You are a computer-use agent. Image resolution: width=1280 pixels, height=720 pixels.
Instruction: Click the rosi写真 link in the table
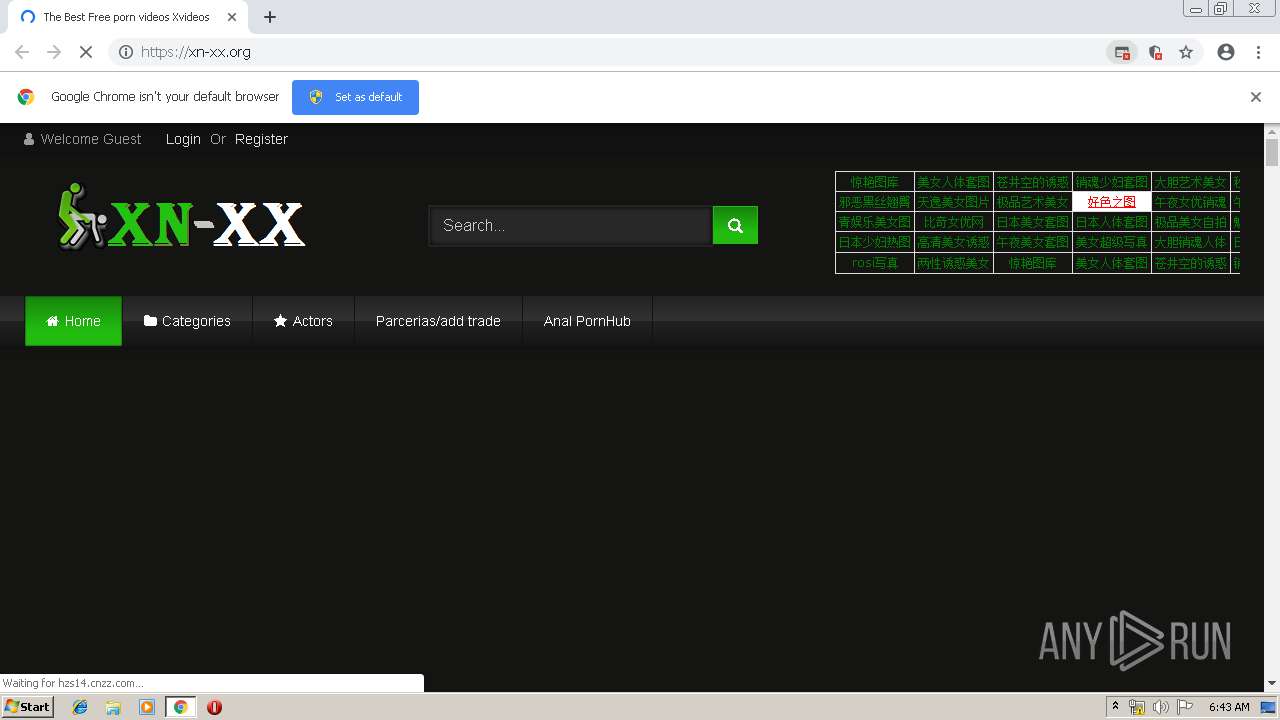[875, 263]
